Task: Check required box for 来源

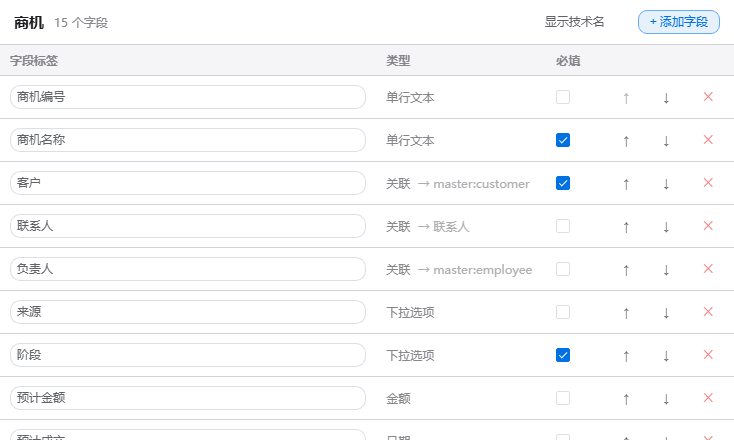Action: coord(563,312)
